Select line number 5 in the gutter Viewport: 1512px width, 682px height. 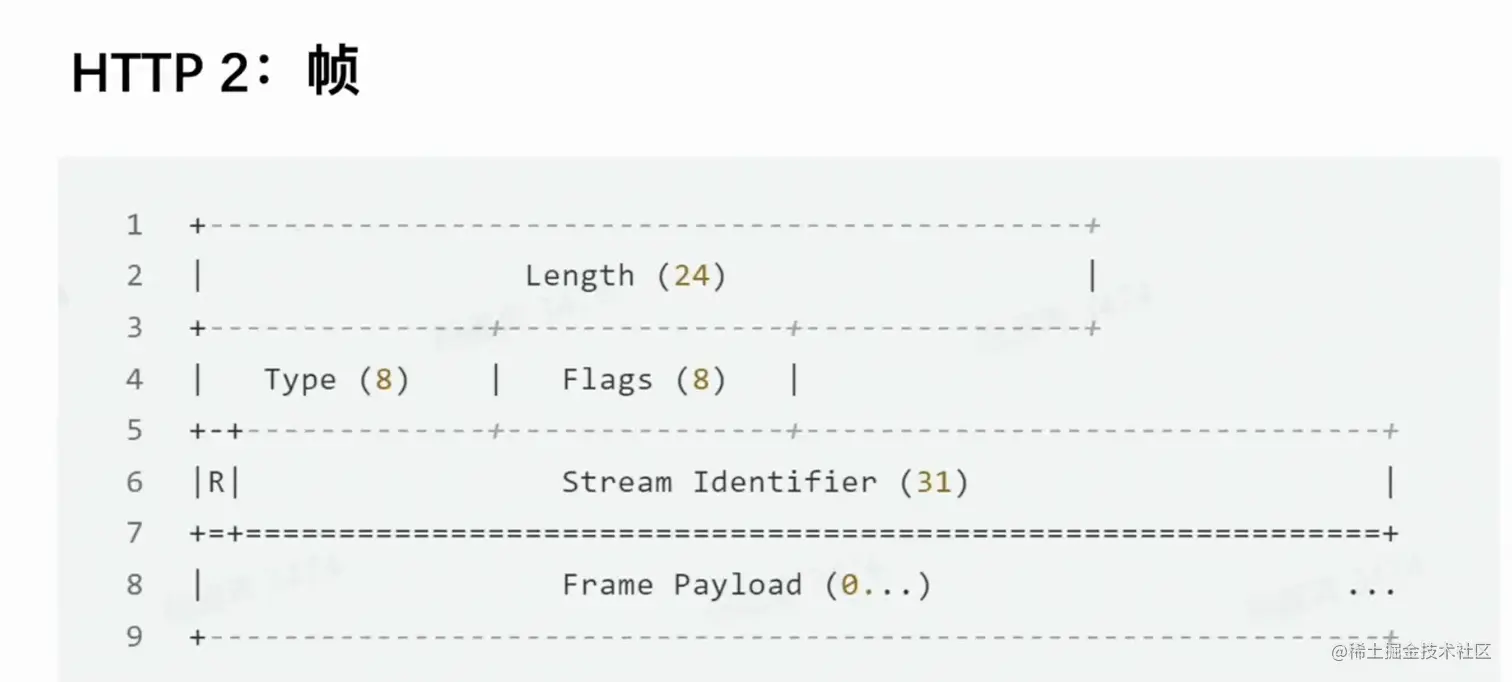[x=135, y=431]
